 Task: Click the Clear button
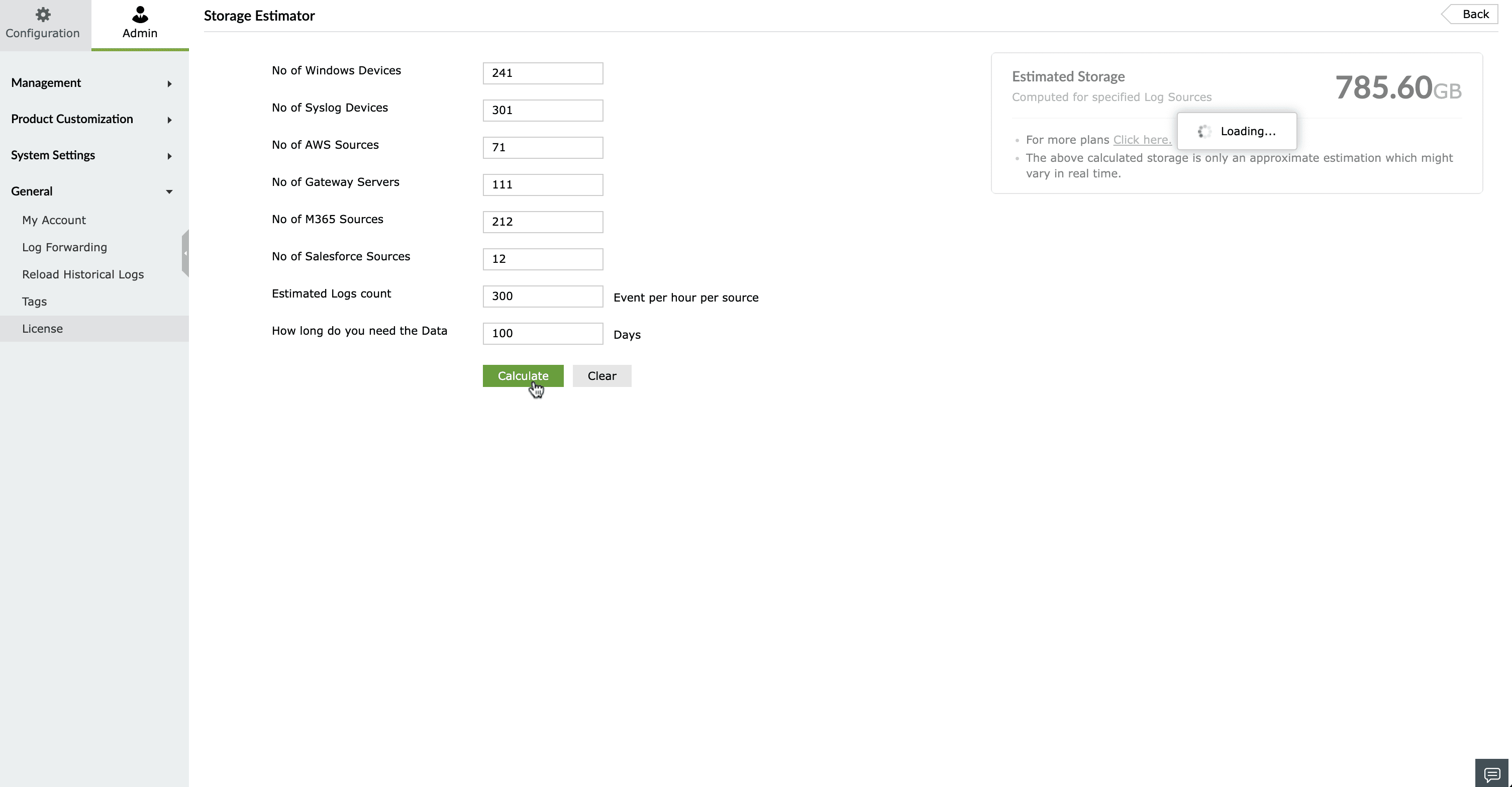coord(601,376)
